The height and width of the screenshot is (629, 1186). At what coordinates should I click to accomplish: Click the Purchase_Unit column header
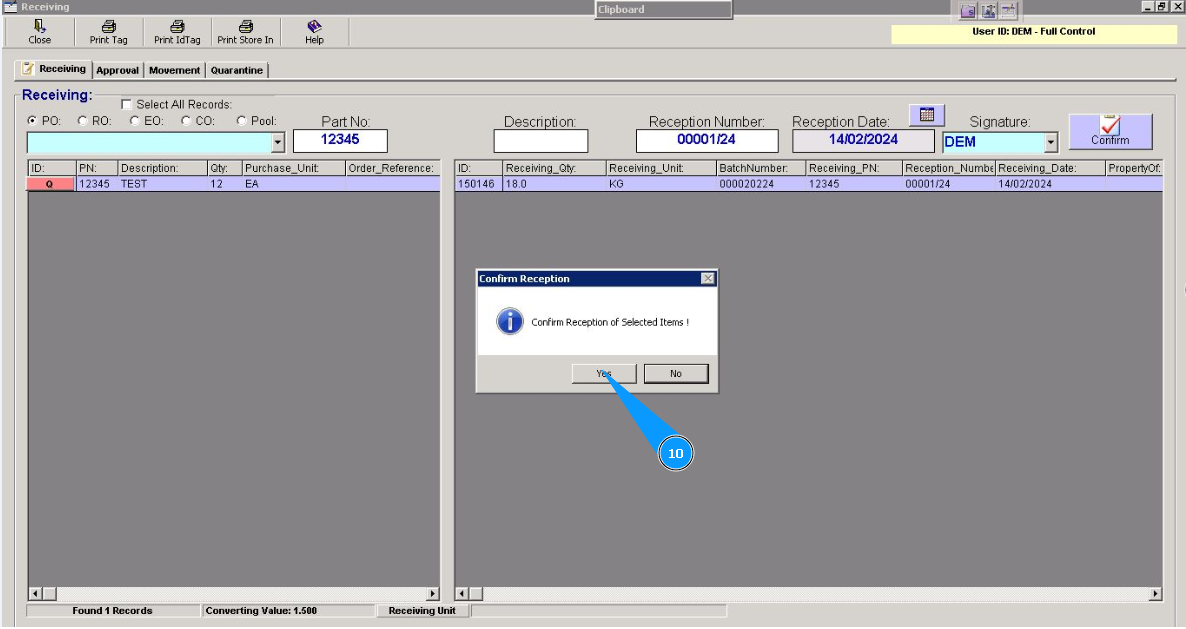293,168
